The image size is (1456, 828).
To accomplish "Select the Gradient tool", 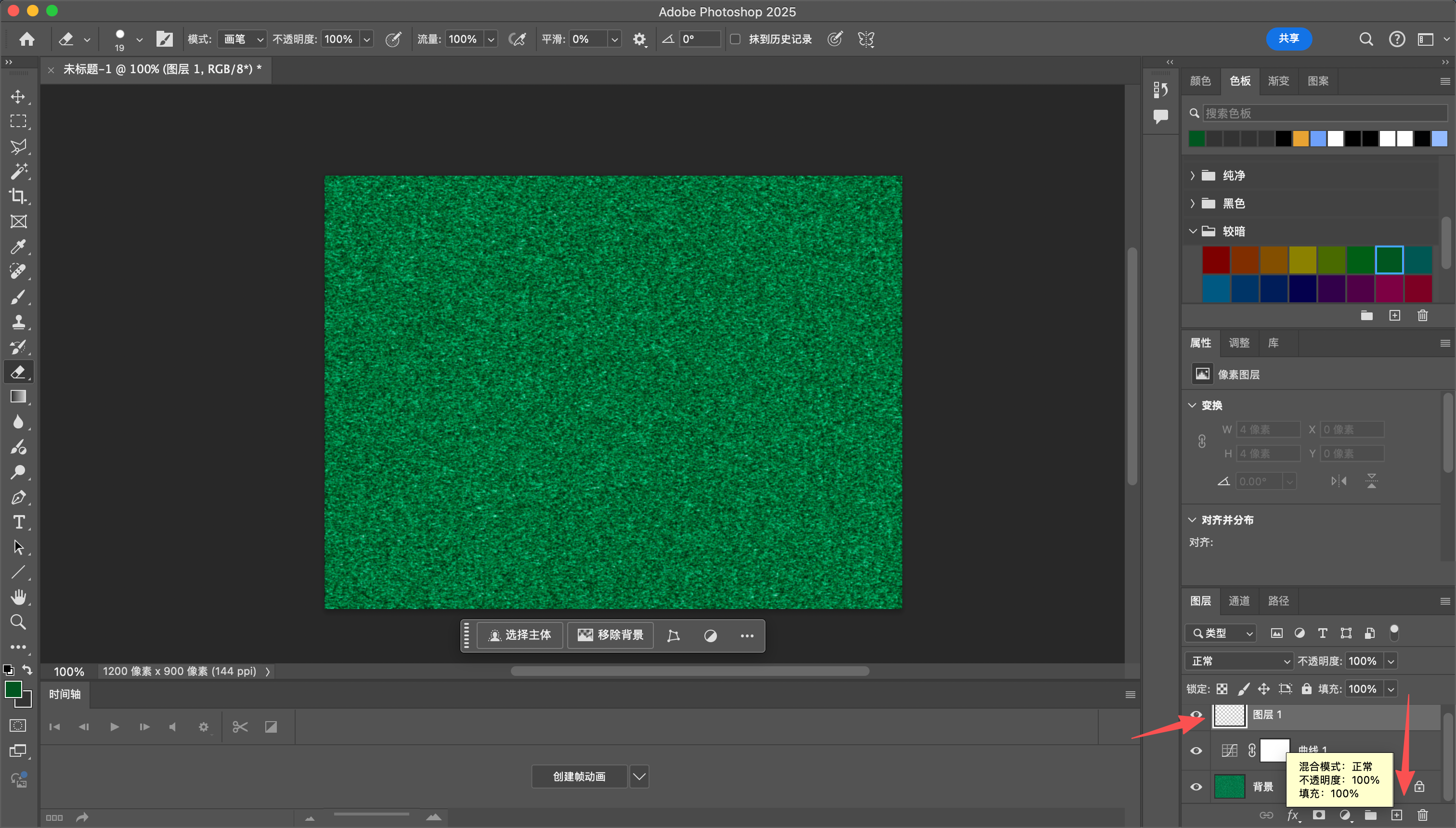I will (x=18, y=396).
